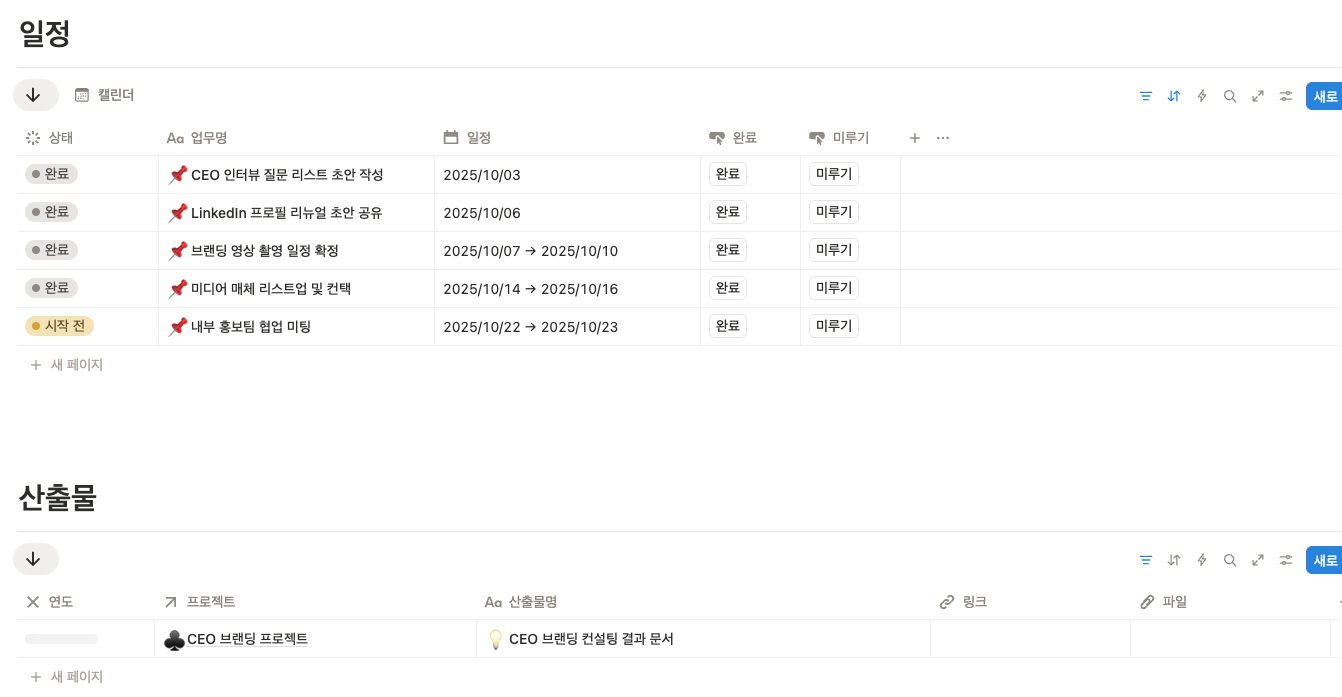Click the search icon in 일정 toolbar

coord(1230,96)
